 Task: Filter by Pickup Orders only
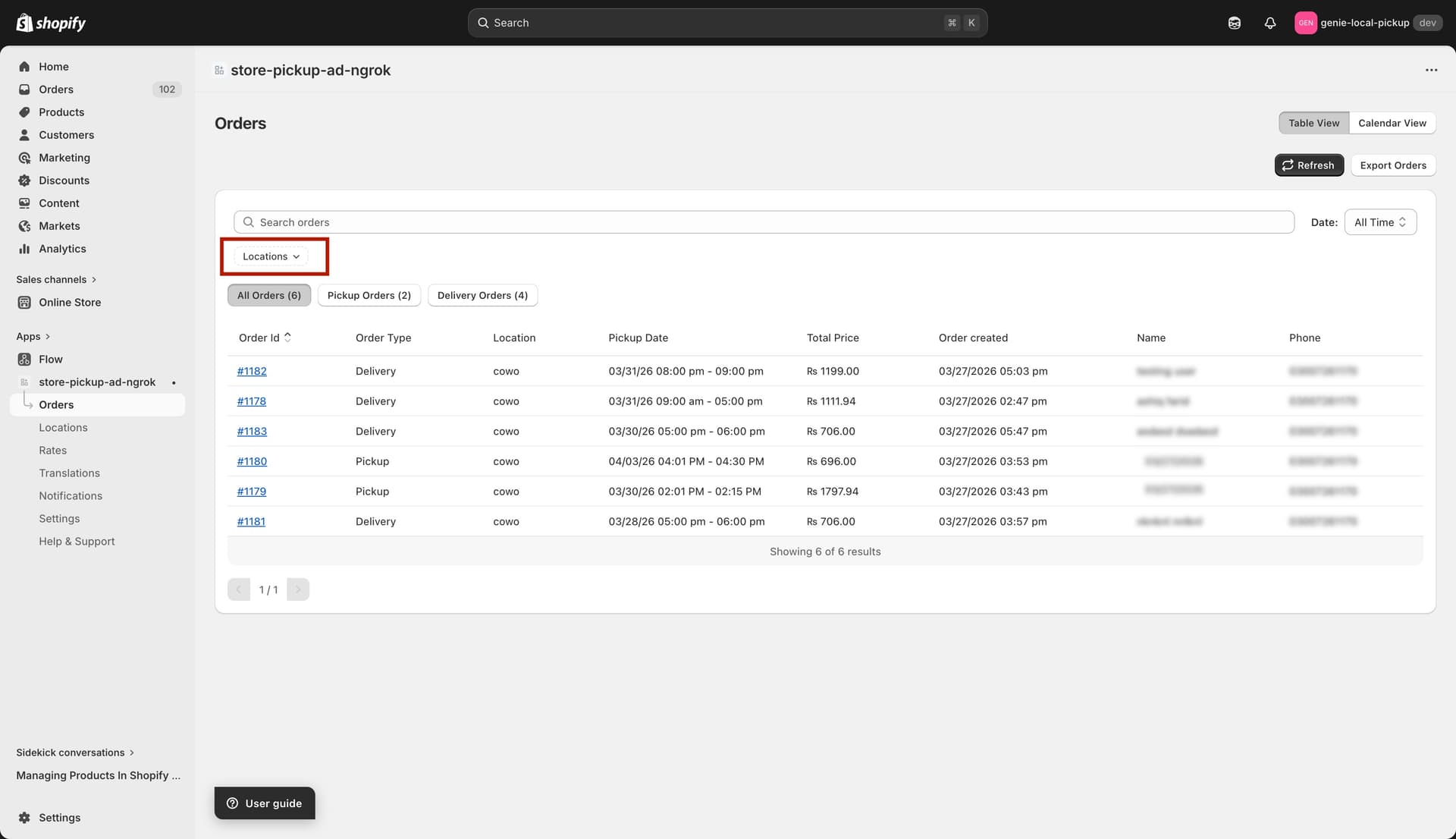pyautogui.click(x=369, y=295)
